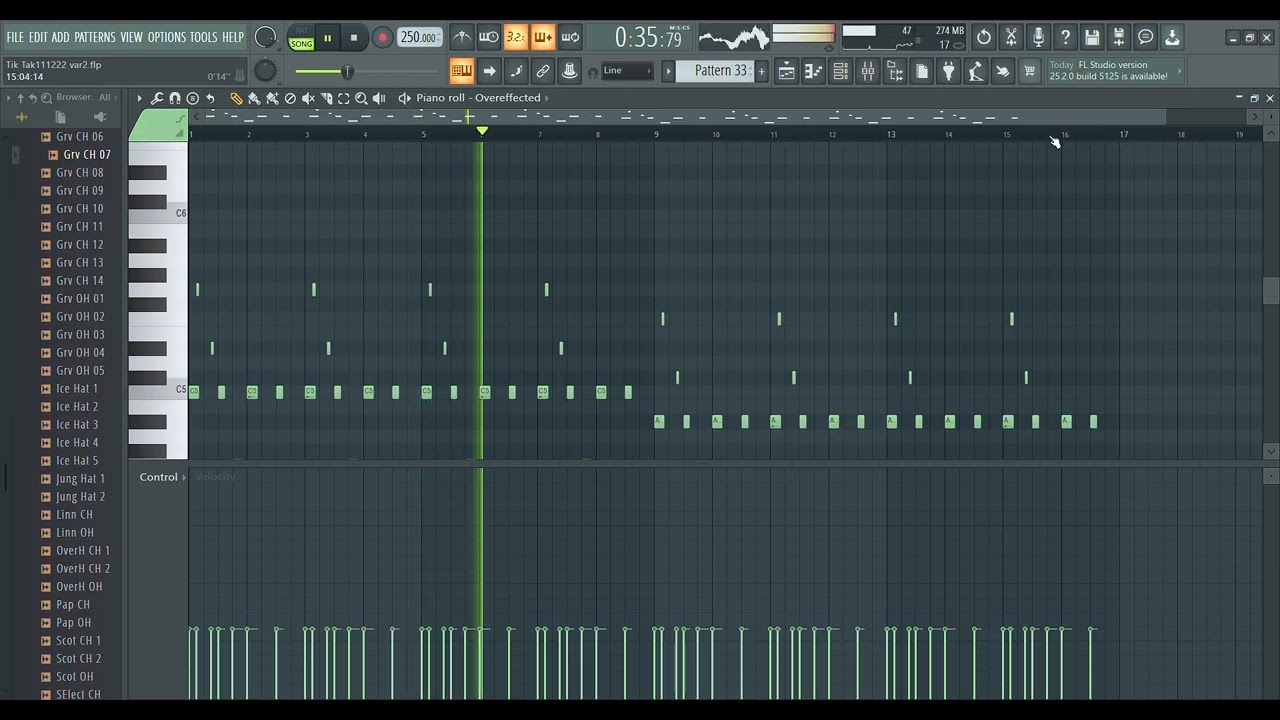Select the Zoom magnifier tool in piano roll

[361, 98]
